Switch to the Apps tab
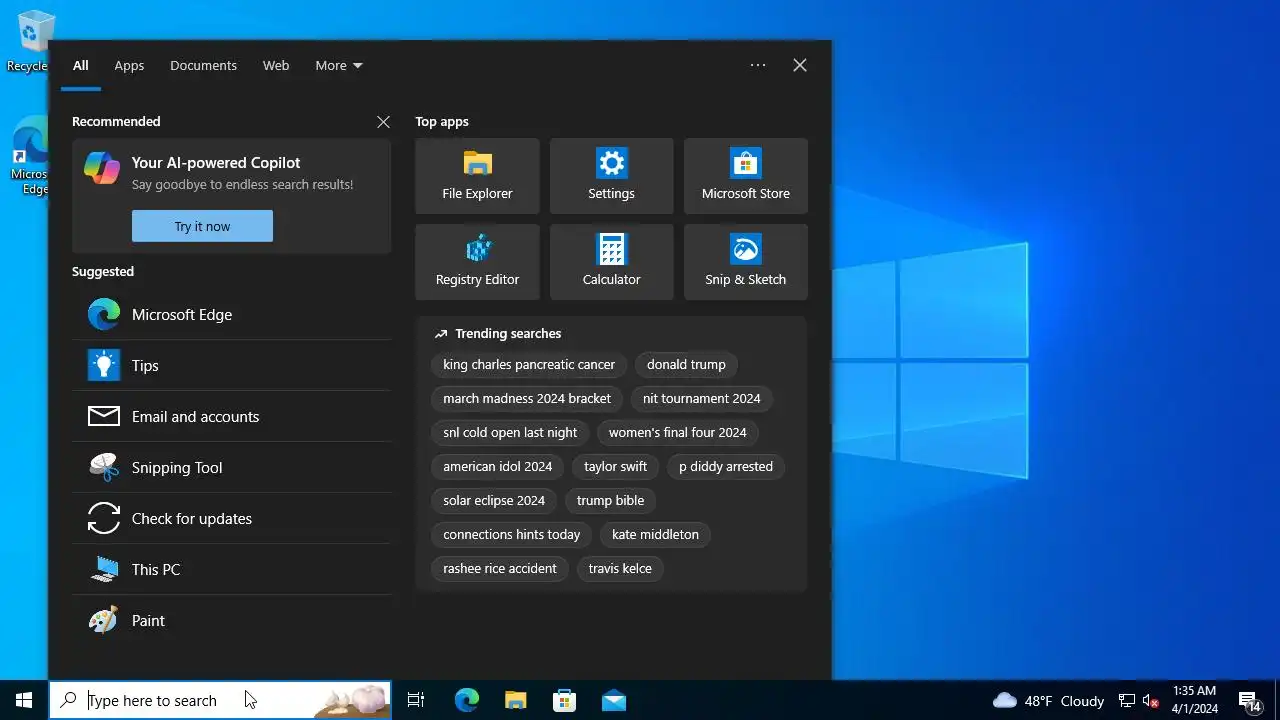1280x720 pixels. (129, 65)
